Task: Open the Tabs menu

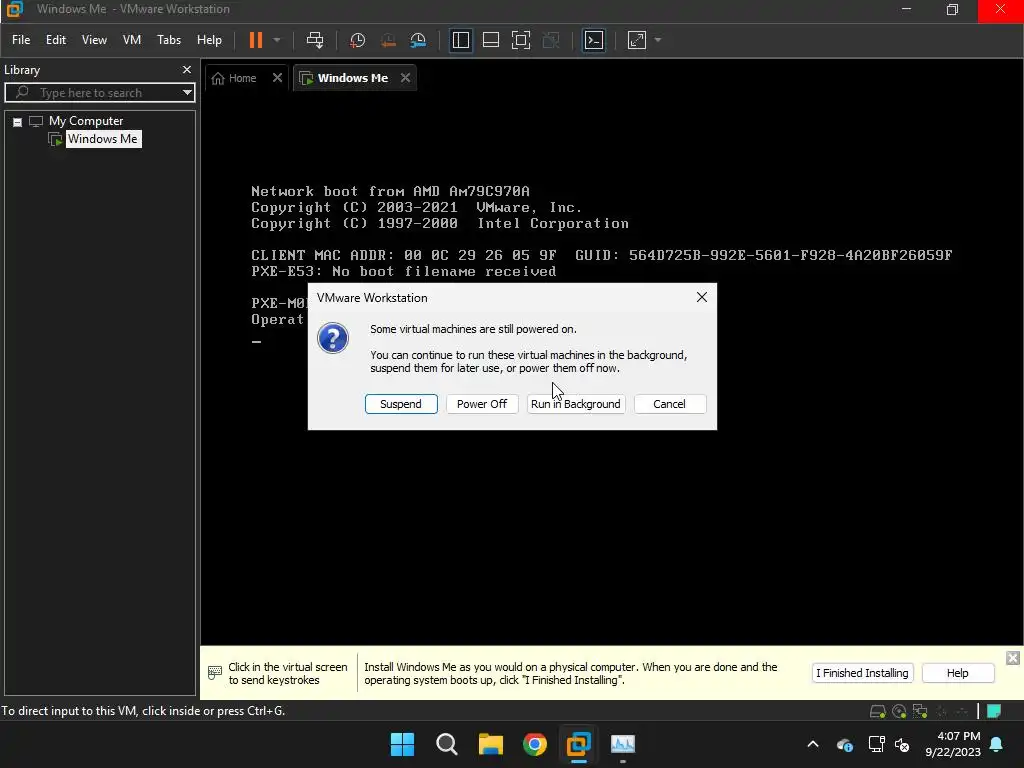Action: tap(168, 40)
